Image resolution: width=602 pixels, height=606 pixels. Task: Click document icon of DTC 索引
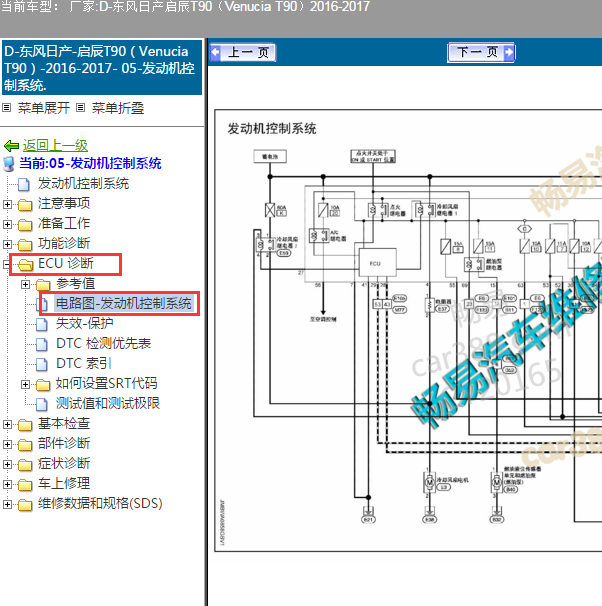[x=42, y=365]
